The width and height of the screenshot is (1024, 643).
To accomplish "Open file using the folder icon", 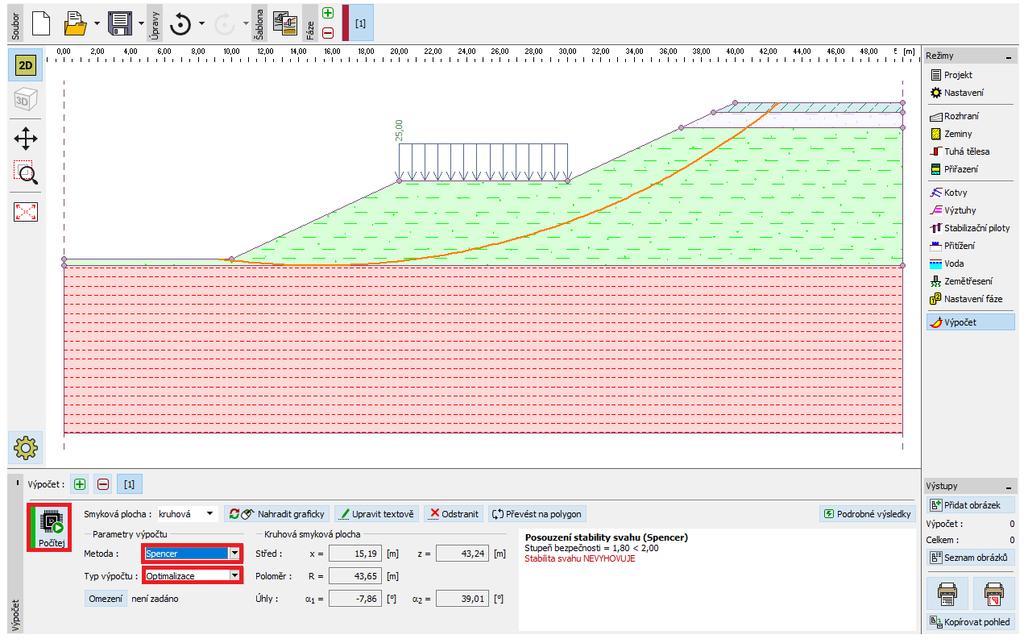I will point(75,24).
